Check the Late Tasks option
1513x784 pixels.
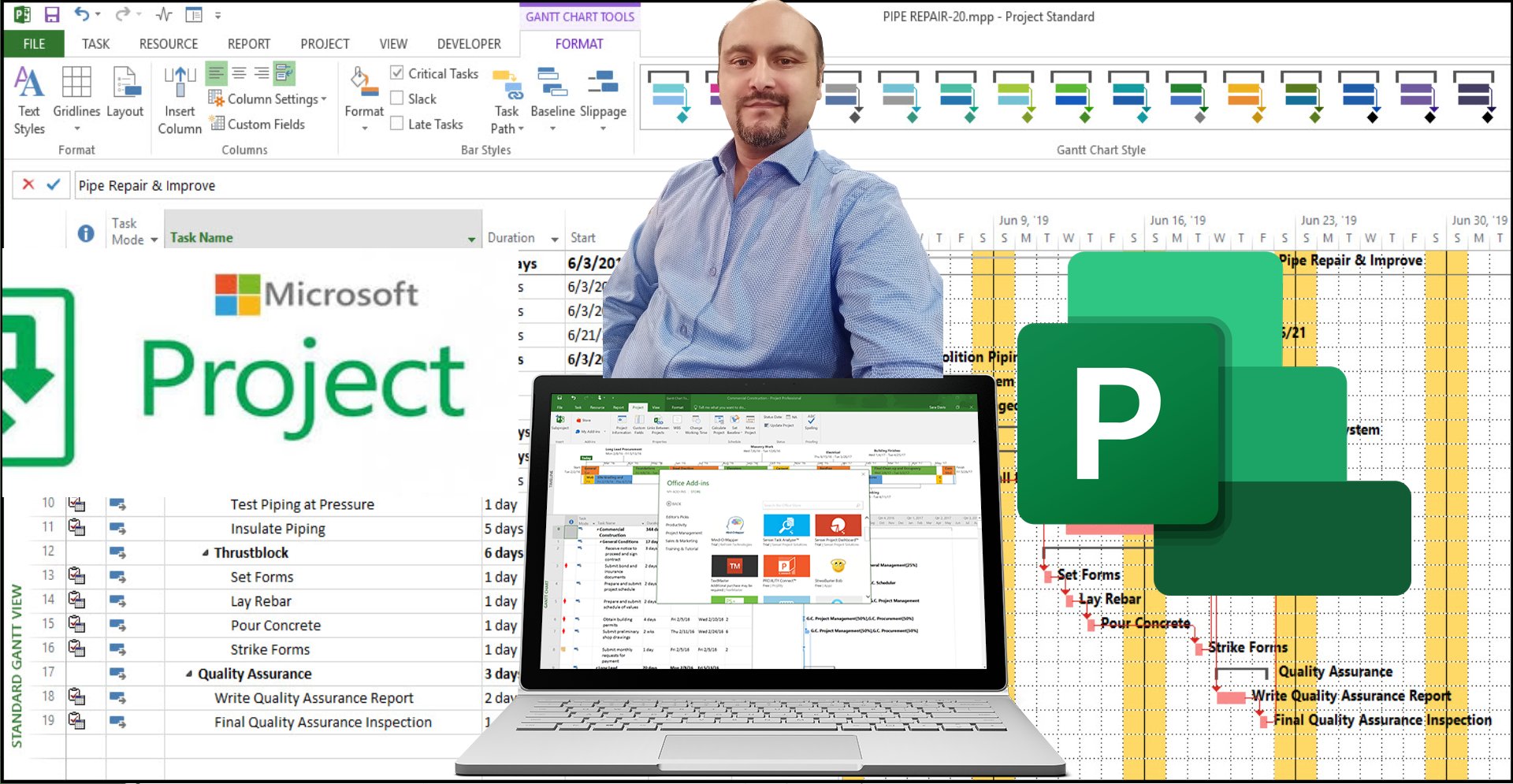pos(397,124)
